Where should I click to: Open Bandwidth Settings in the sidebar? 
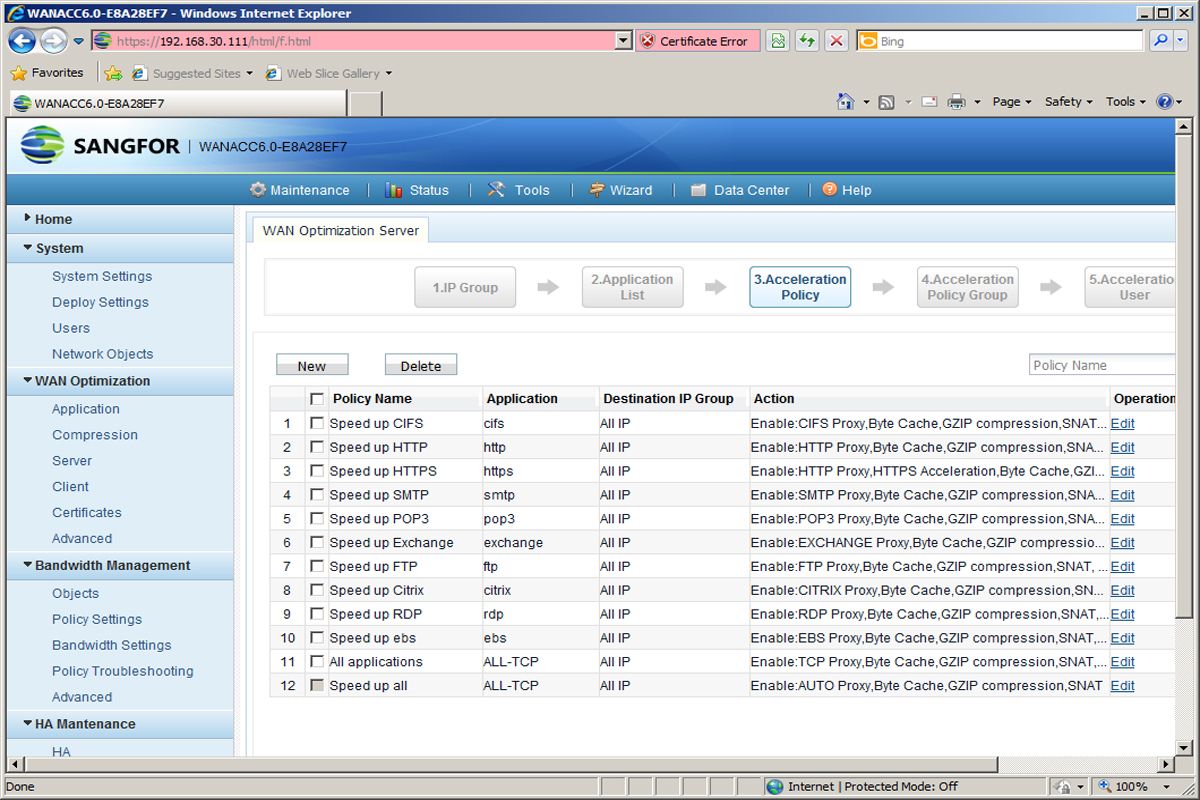(112, 645)
